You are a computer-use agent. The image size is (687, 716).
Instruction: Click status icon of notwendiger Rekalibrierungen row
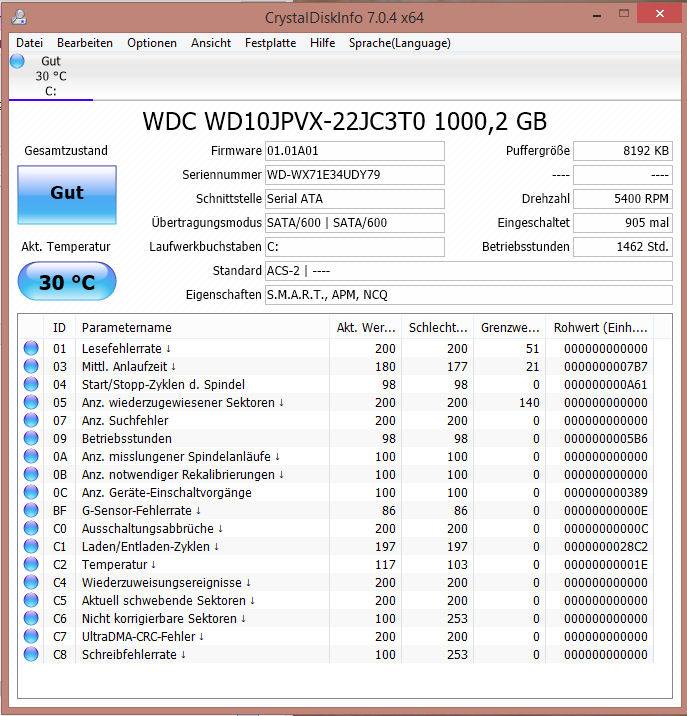click(31, 474)
